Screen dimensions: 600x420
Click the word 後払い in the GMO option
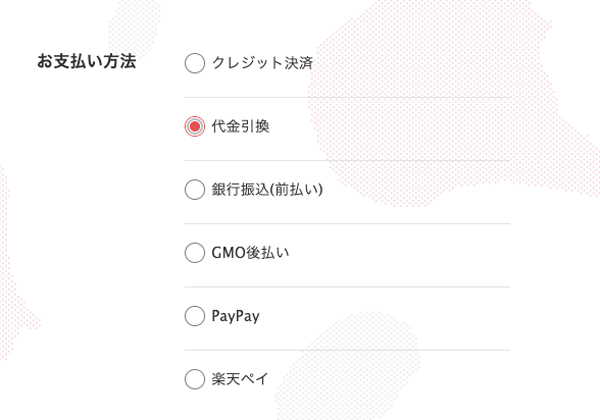268,253
